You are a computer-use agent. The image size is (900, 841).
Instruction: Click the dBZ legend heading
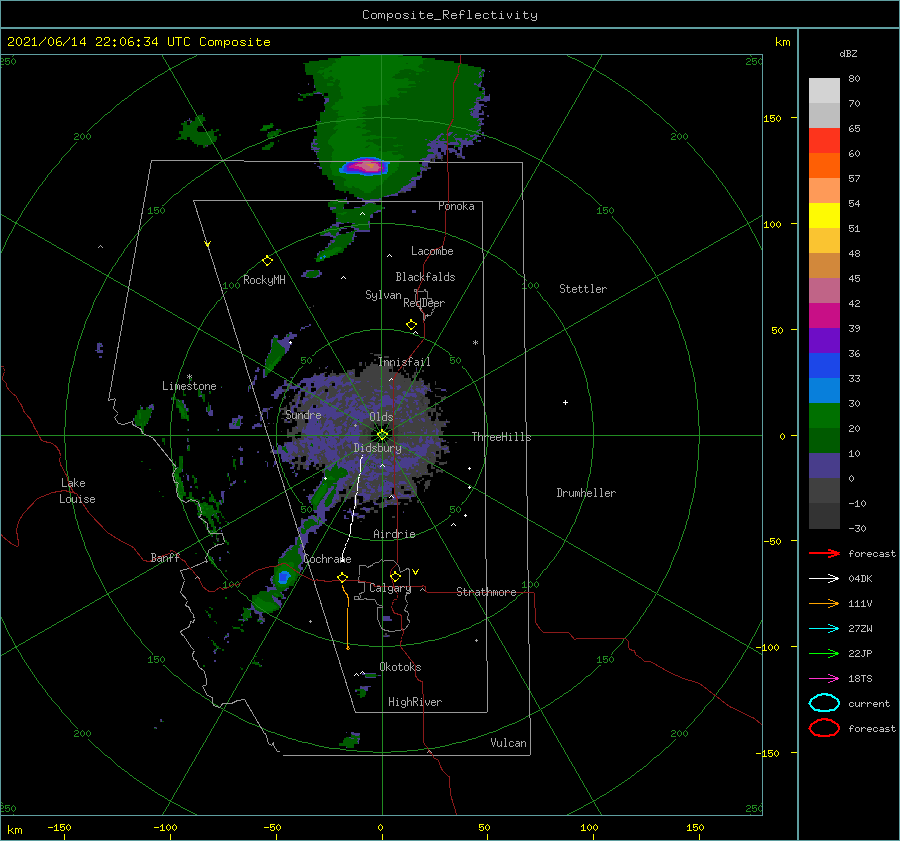848,54
